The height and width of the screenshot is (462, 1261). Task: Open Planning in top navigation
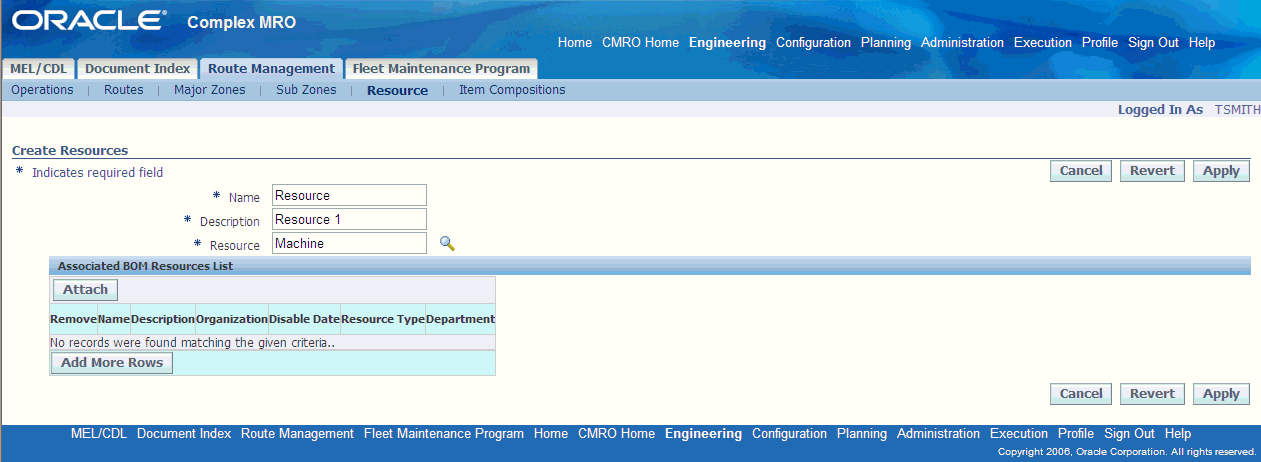click(886, 43)
